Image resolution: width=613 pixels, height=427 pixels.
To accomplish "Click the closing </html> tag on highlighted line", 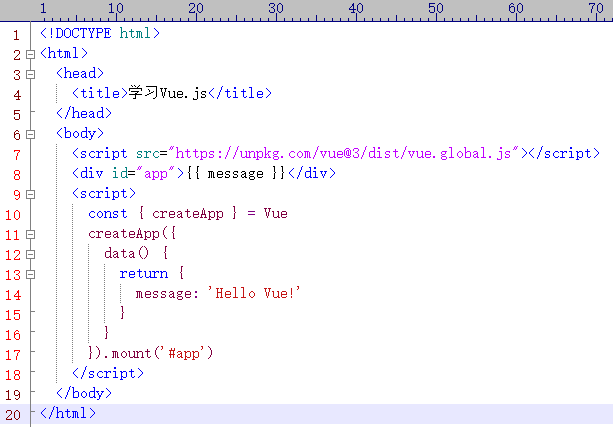I will click(68, 413).
